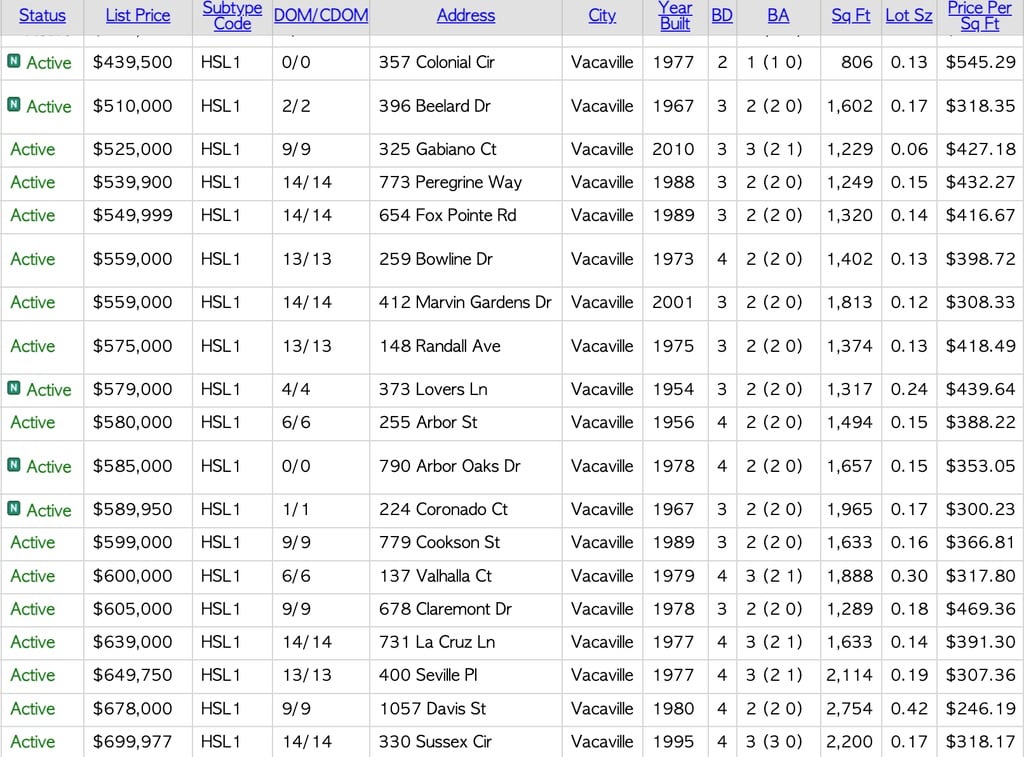Sort by the BD bedrooms header
Image resolution: width=1024 pixels, height=757 pixels.
point(721,15)
